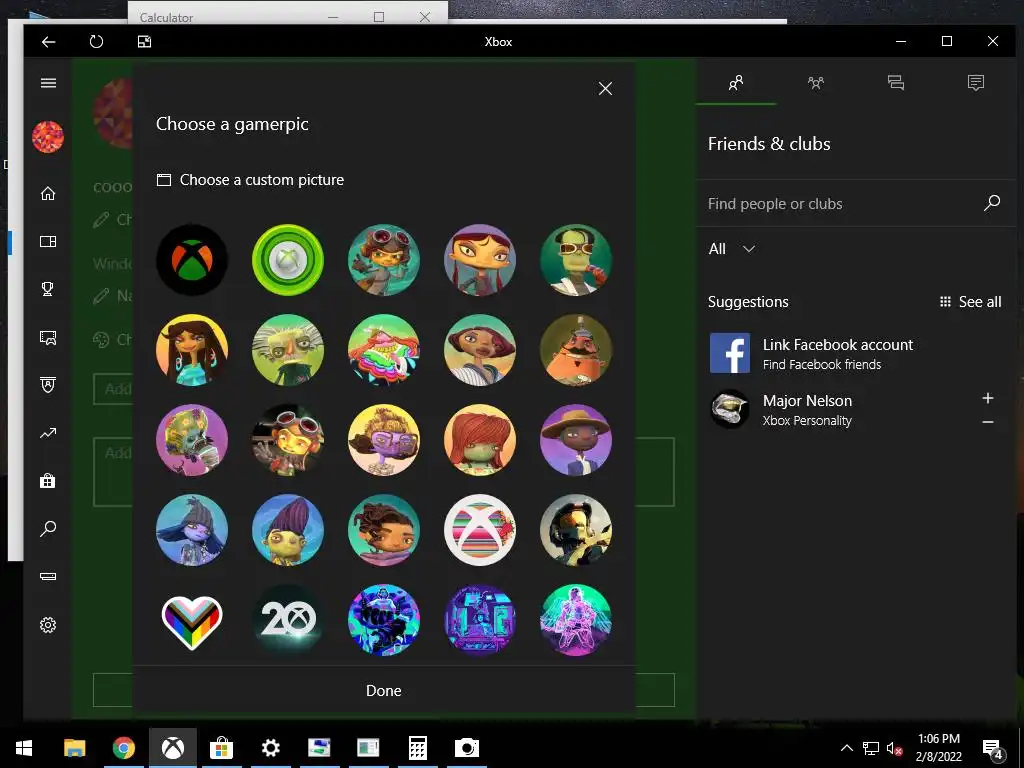Go back with the title bar arrow
The height and width of the screenshot is (768, 1024).
[48, 42]
